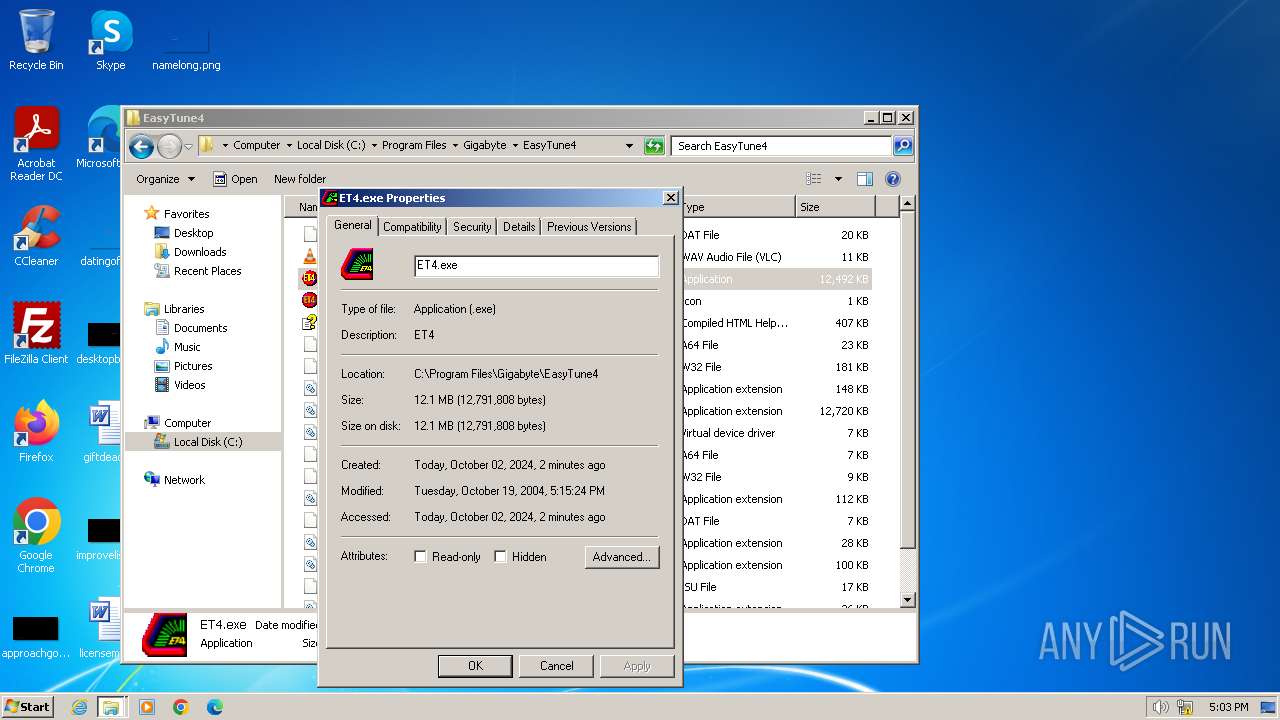Click the Start button
Viewport: 1280px width, 720px height.
coord(28,707)
